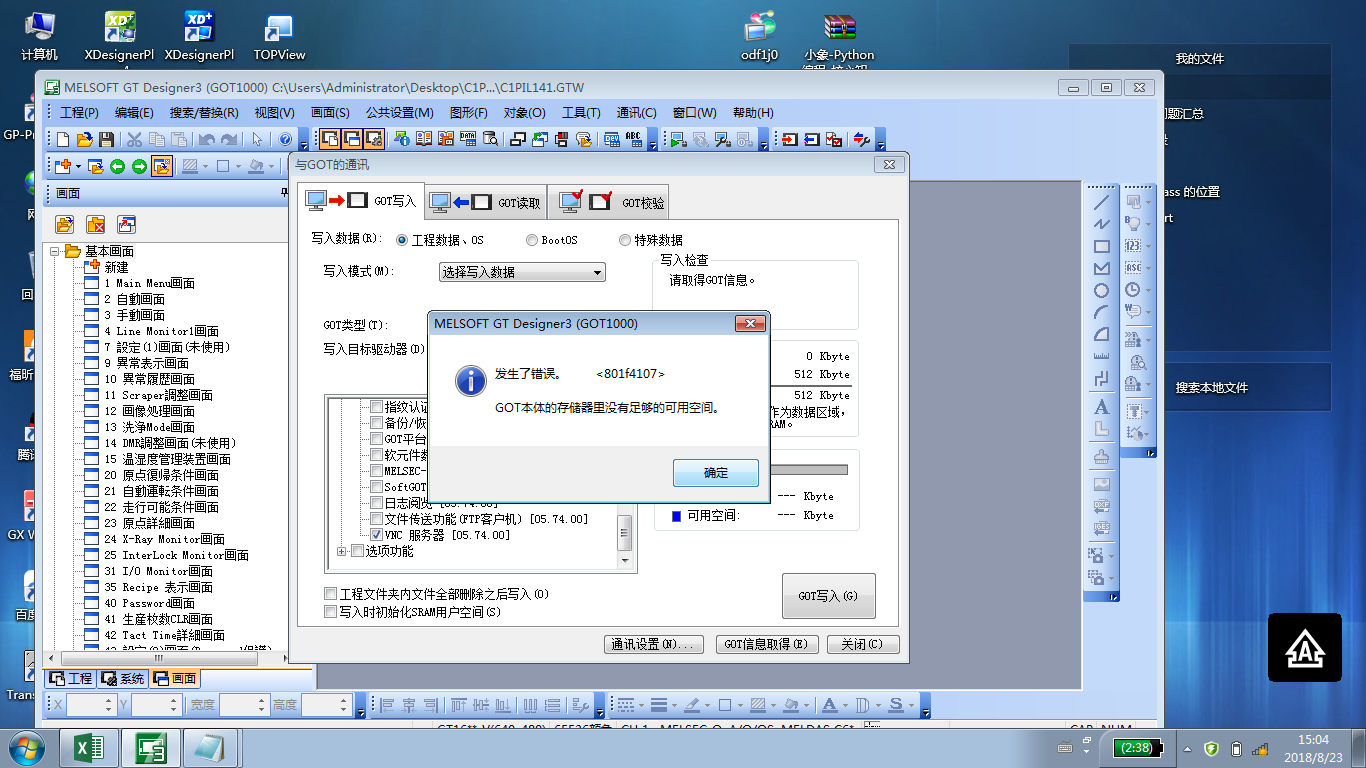Click the Save floppy disk icon
The height and width of the screenshot is (768, 1366).
(x=105, y=140)
